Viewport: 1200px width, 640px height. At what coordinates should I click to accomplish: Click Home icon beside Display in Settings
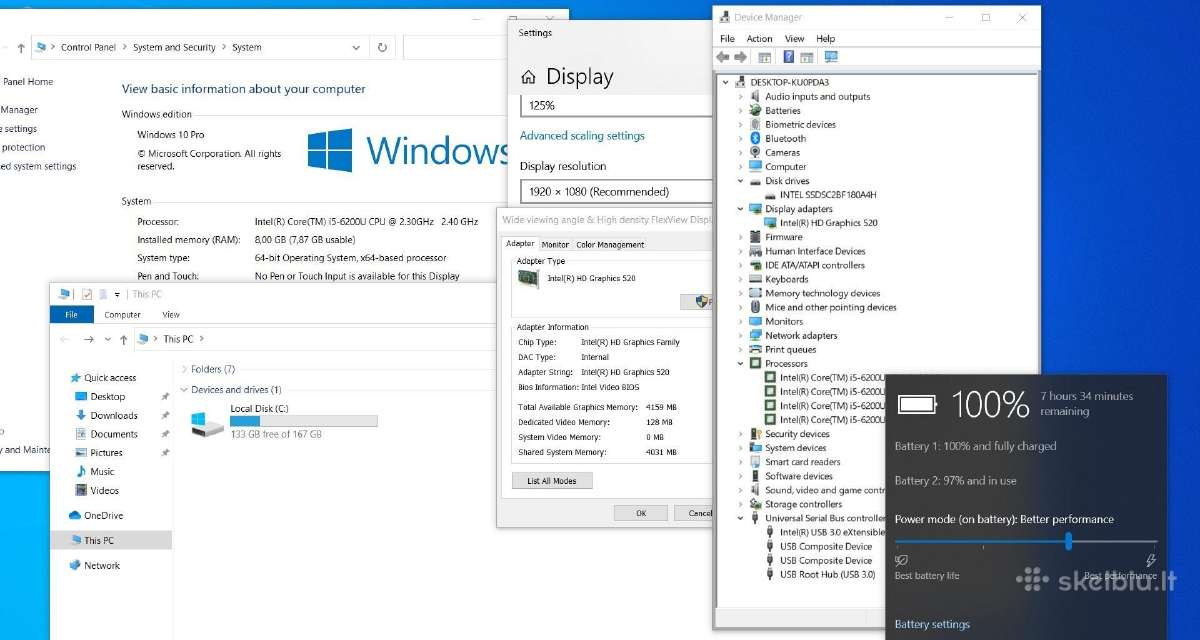(x=529, y=78)
